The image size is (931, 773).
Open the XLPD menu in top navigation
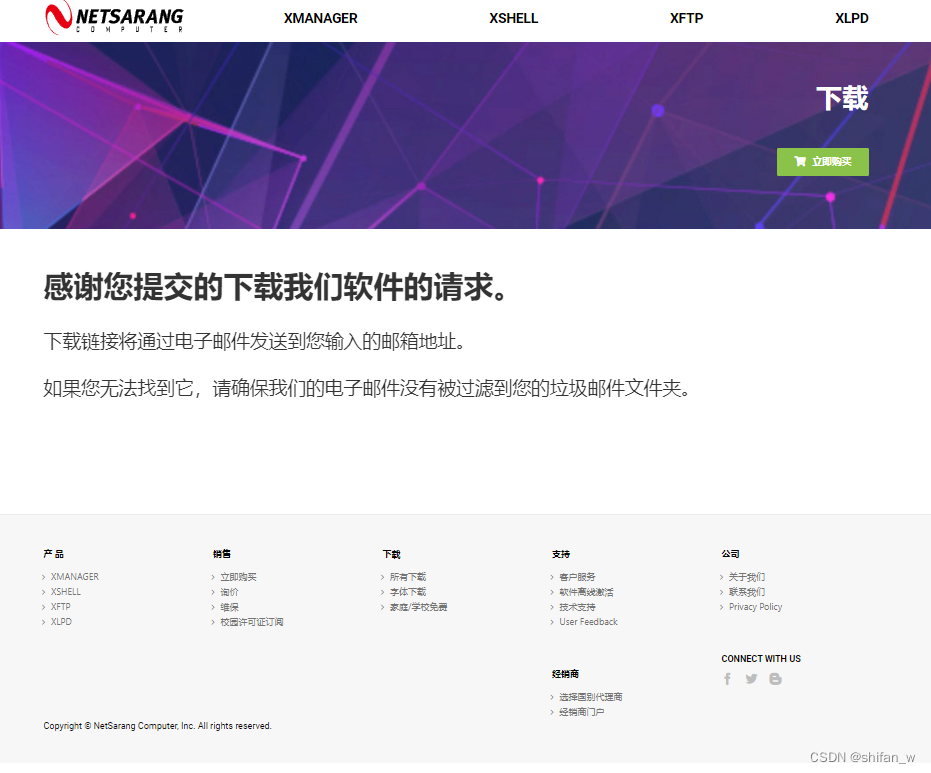point(851,18)
